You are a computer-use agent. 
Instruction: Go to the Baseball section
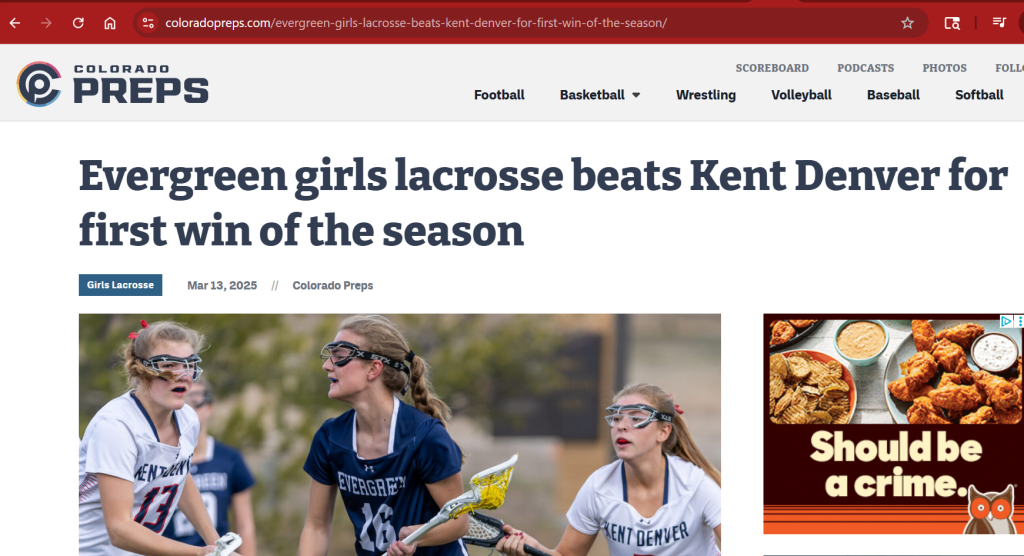coord(893,95)
